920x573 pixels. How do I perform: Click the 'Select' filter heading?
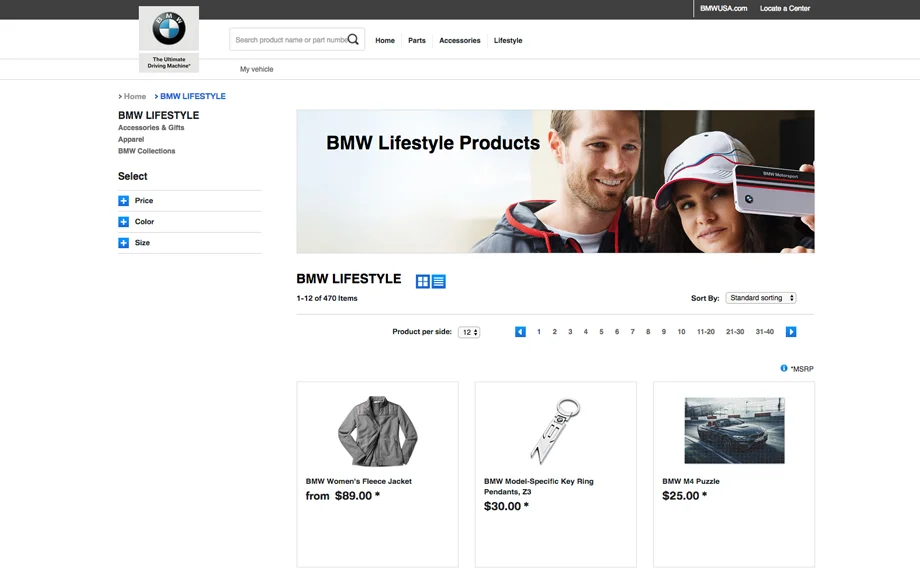[133, 177]
